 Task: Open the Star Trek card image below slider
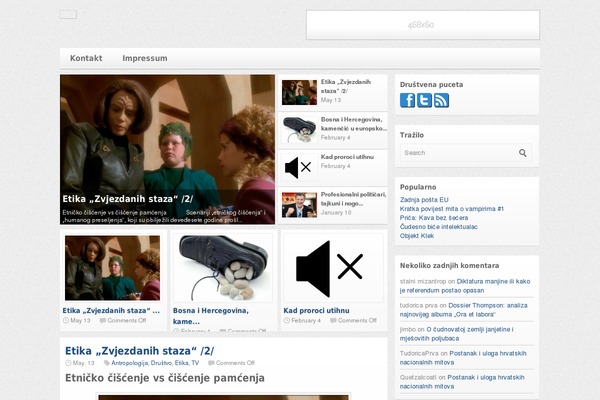click(112, 268)
